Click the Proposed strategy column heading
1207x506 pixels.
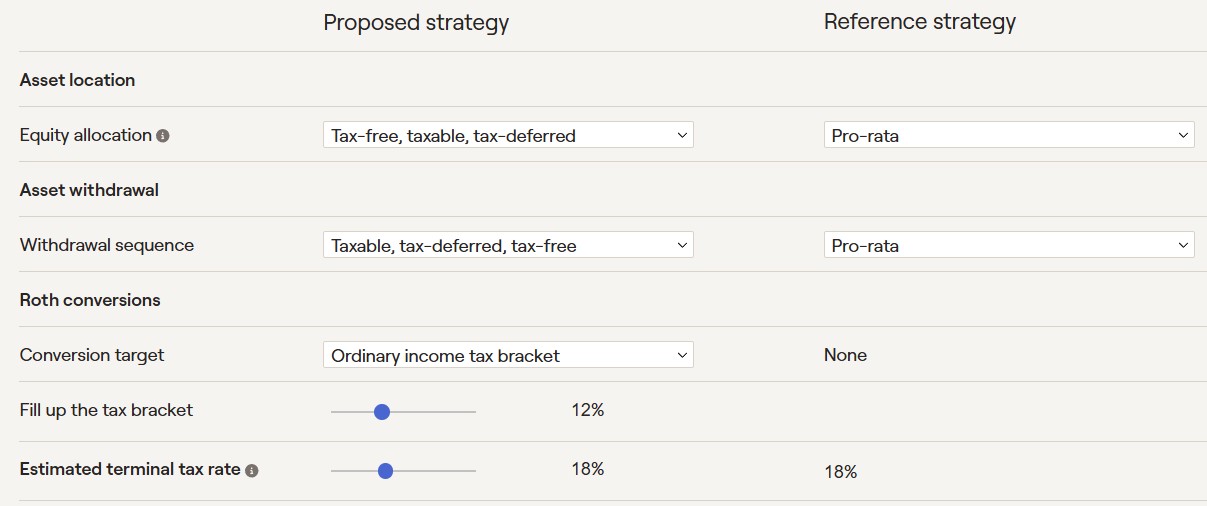point(416,22)
